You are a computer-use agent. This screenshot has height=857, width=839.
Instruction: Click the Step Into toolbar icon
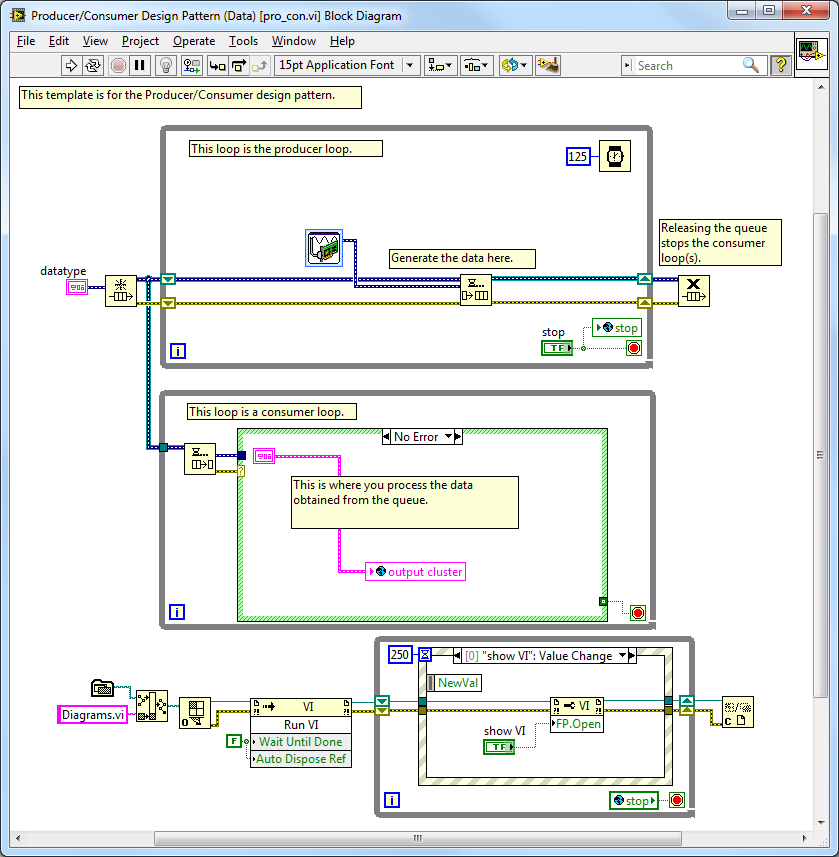point(218,66)
